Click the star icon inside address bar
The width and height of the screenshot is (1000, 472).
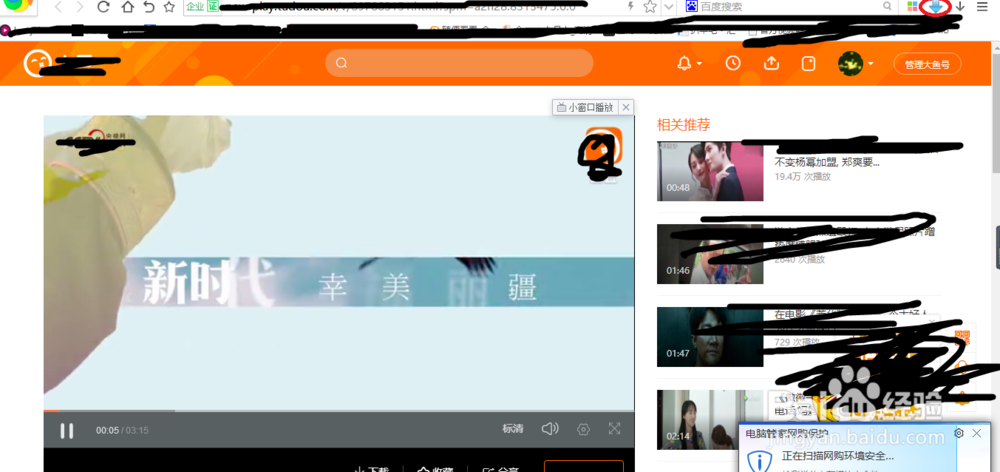(650, 6)
